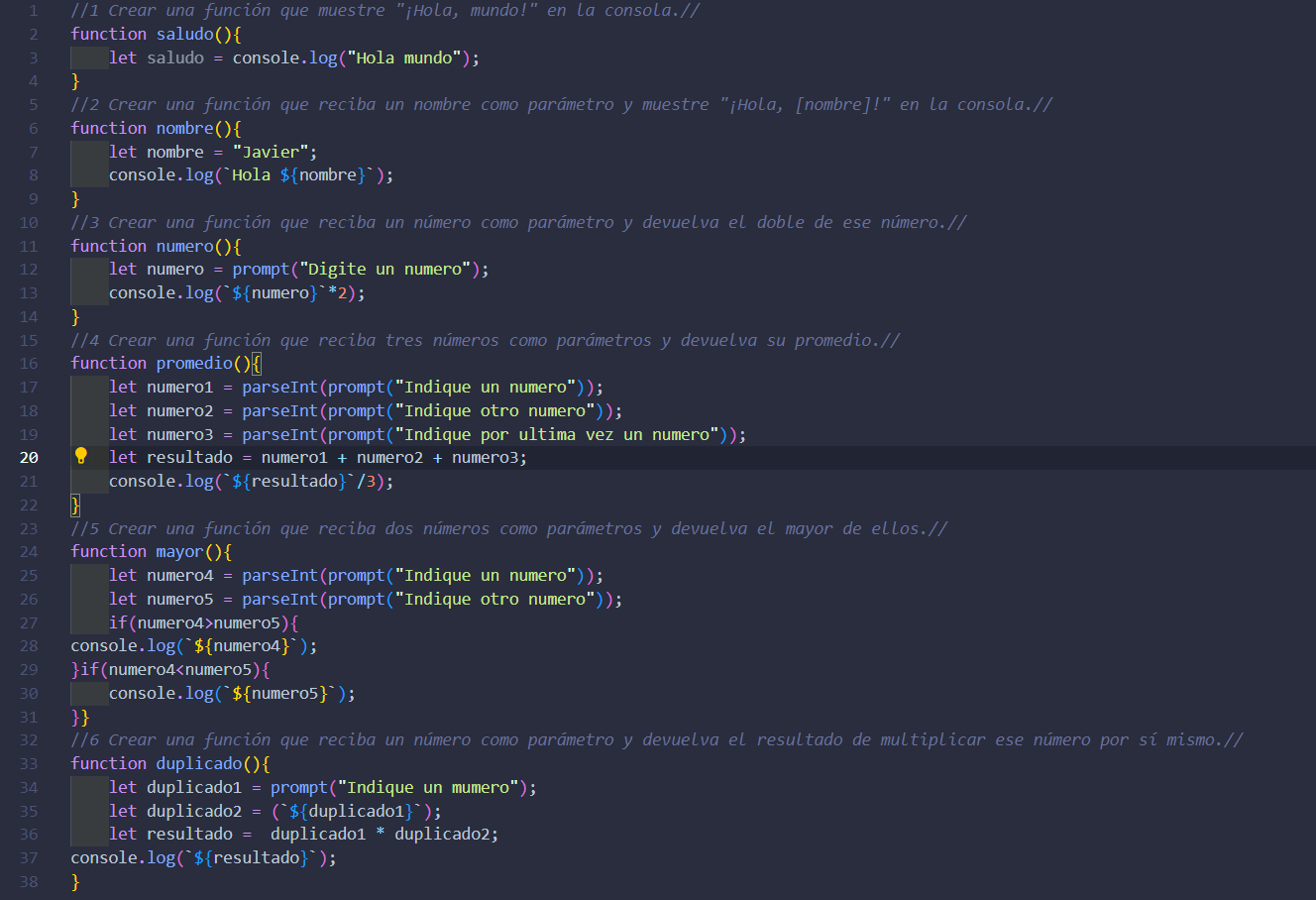1316x900 pixels.
Task: Click the closing brace on line 22
Action: 75,505
